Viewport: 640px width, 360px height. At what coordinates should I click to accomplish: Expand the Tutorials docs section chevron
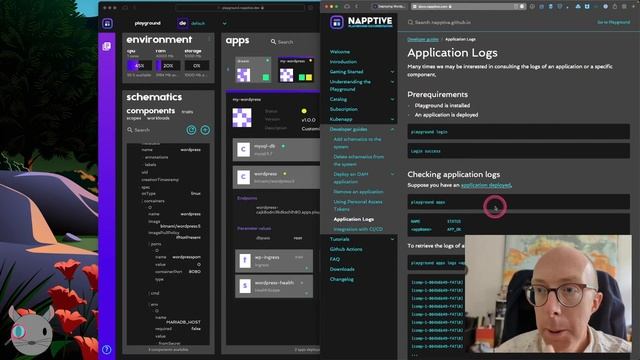[x=392, y=239]
